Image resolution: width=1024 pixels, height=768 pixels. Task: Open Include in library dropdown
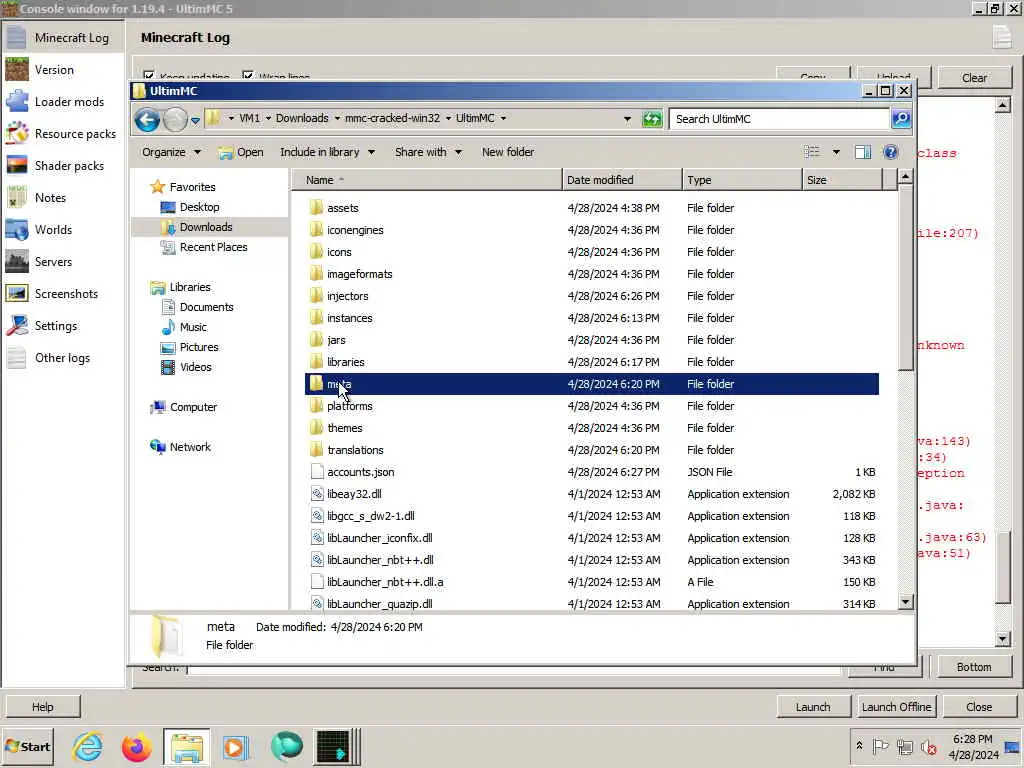coord(327,152)
